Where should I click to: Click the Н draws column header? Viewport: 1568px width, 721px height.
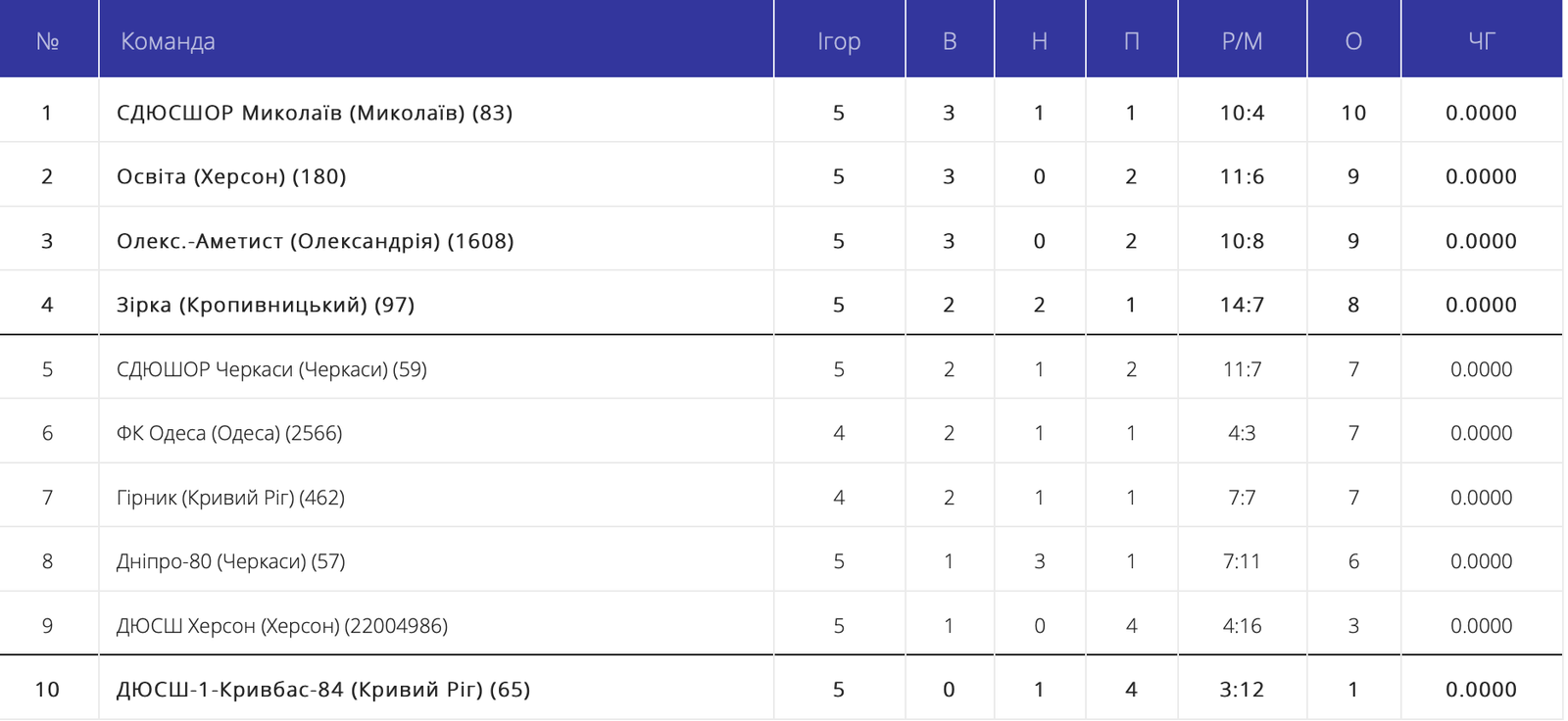(x=1039, y=41)
